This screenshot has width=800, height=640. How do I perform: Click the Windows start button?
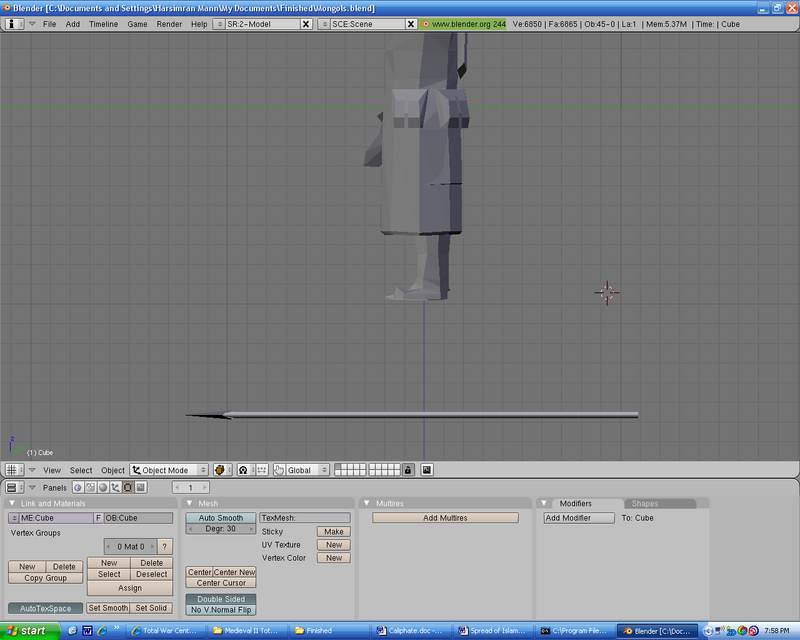click(26, 631)
